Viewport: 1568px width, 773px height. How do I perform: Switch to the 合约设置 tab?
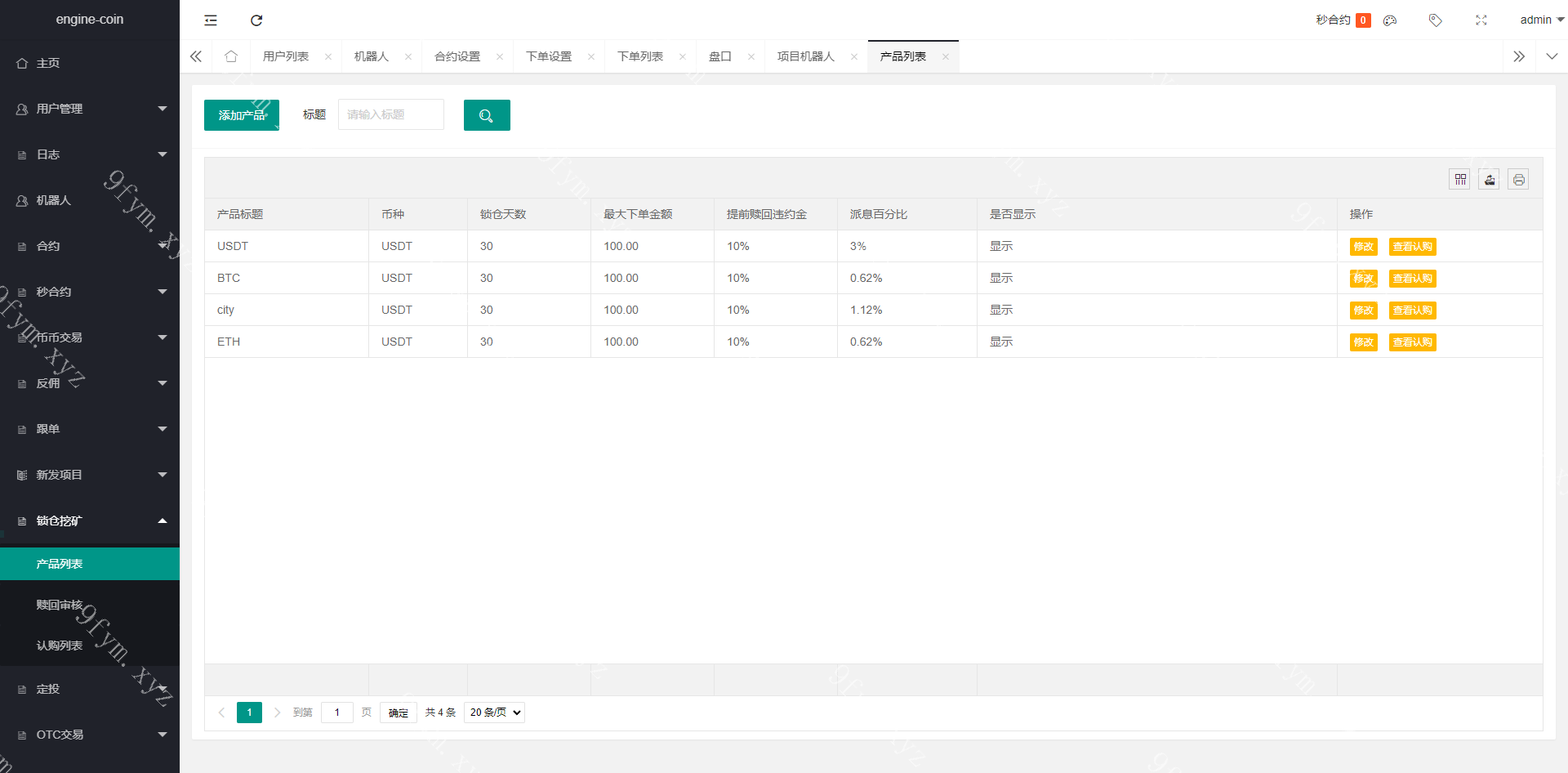tap(457, 56)
